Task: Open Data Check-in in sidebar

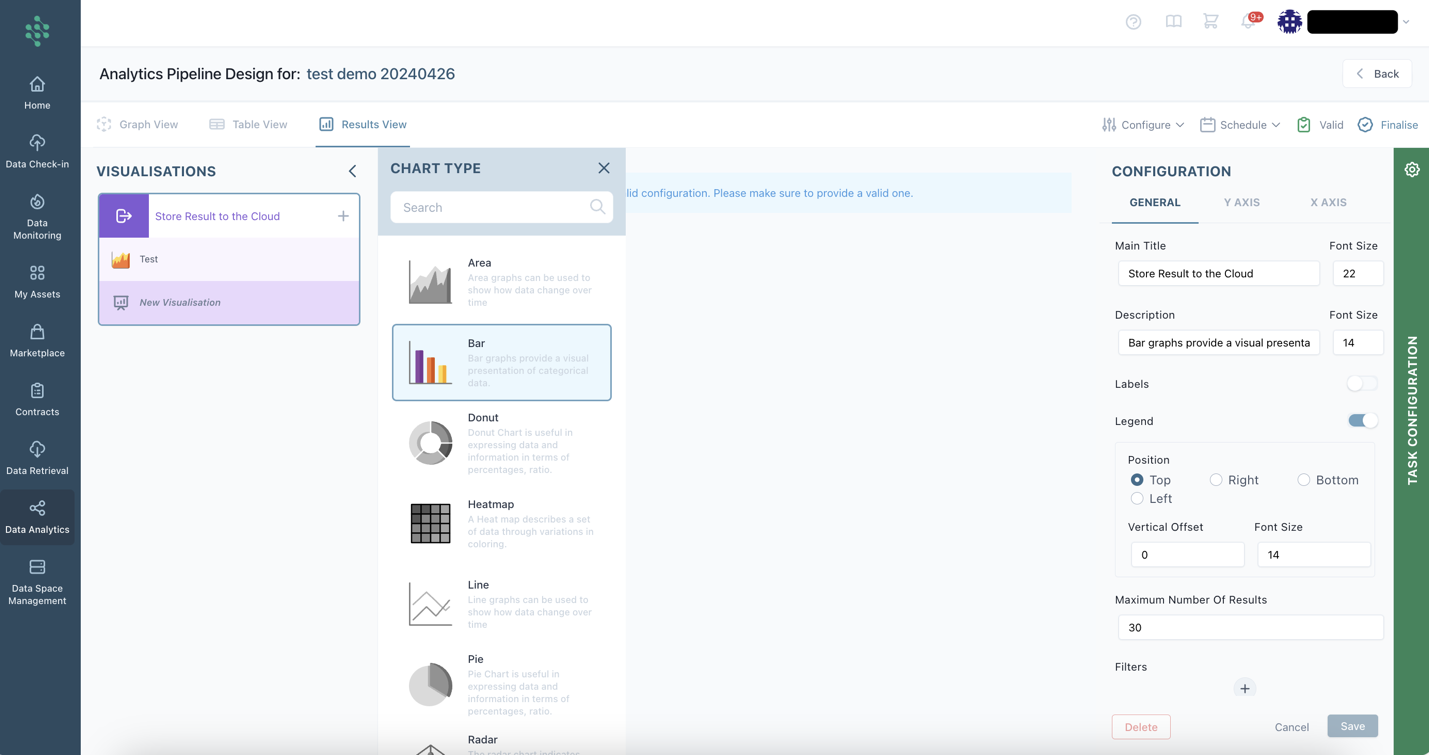Action: coord(37,151)
